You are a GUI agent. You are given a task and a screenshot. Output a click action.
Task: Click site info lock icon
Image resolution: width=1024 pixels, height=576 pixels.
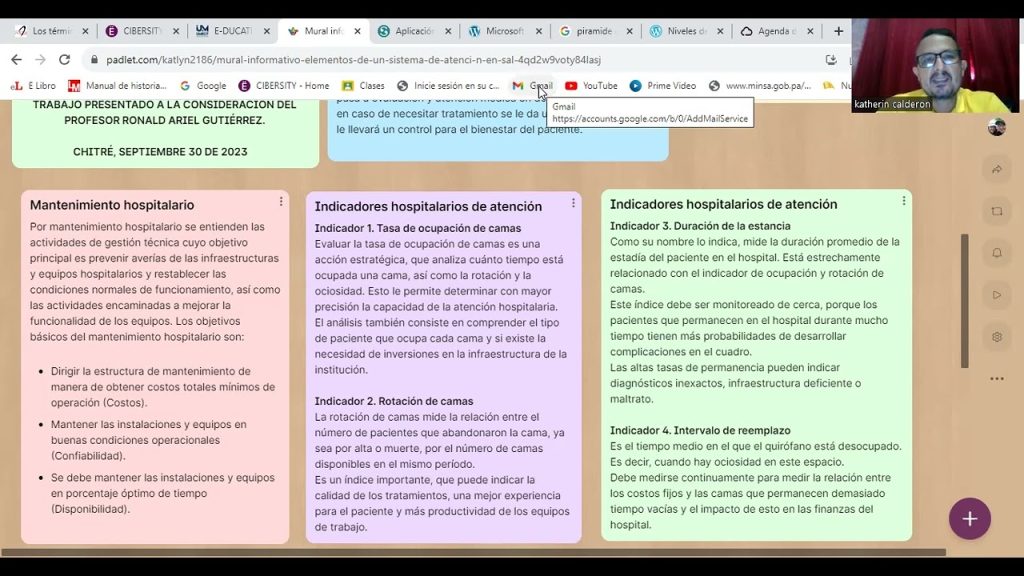(94, 59)
